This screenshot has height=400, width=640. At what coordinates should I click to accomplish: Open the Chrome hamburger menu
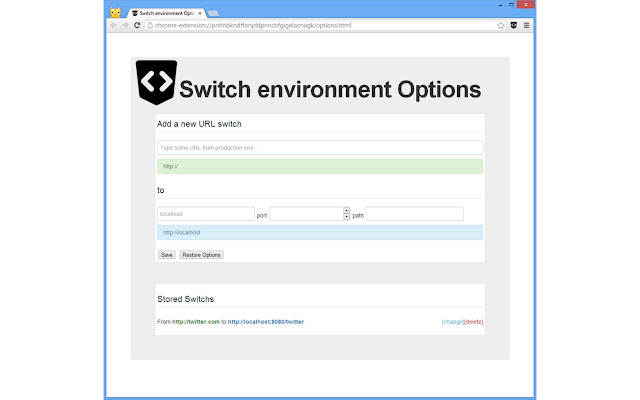click(x=527, y=25)
